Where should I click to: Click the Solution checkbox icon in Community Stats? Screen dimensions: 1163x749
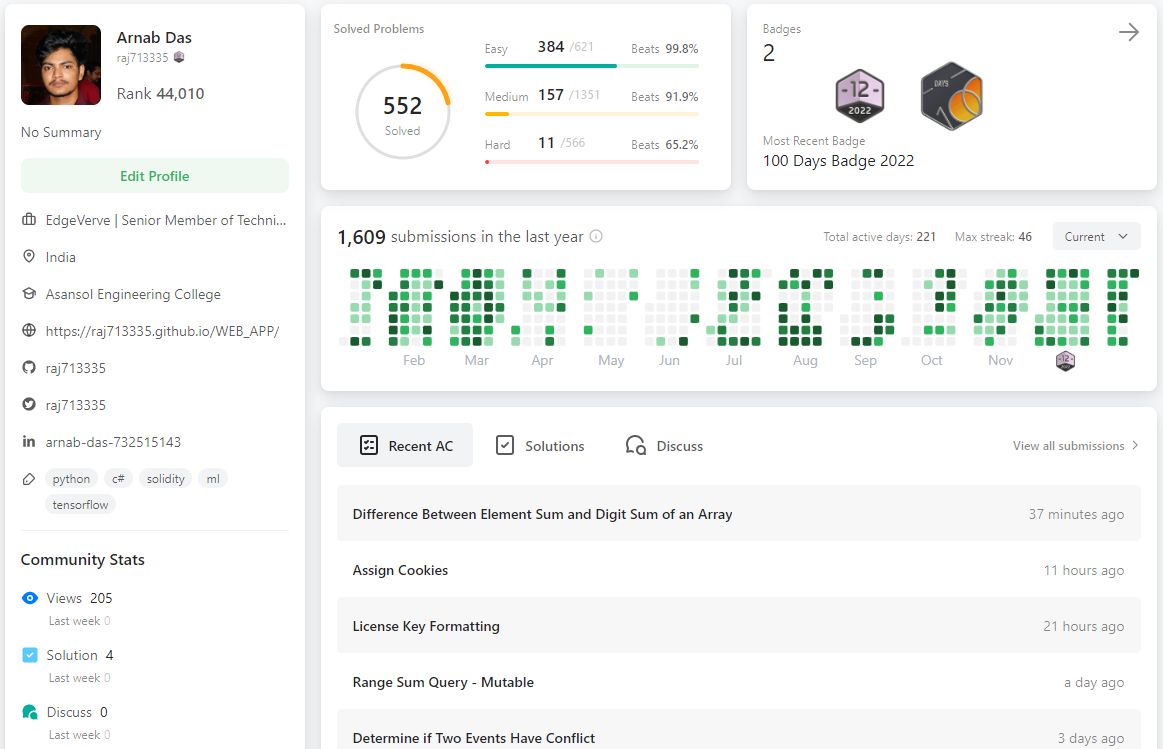(30, 655)
